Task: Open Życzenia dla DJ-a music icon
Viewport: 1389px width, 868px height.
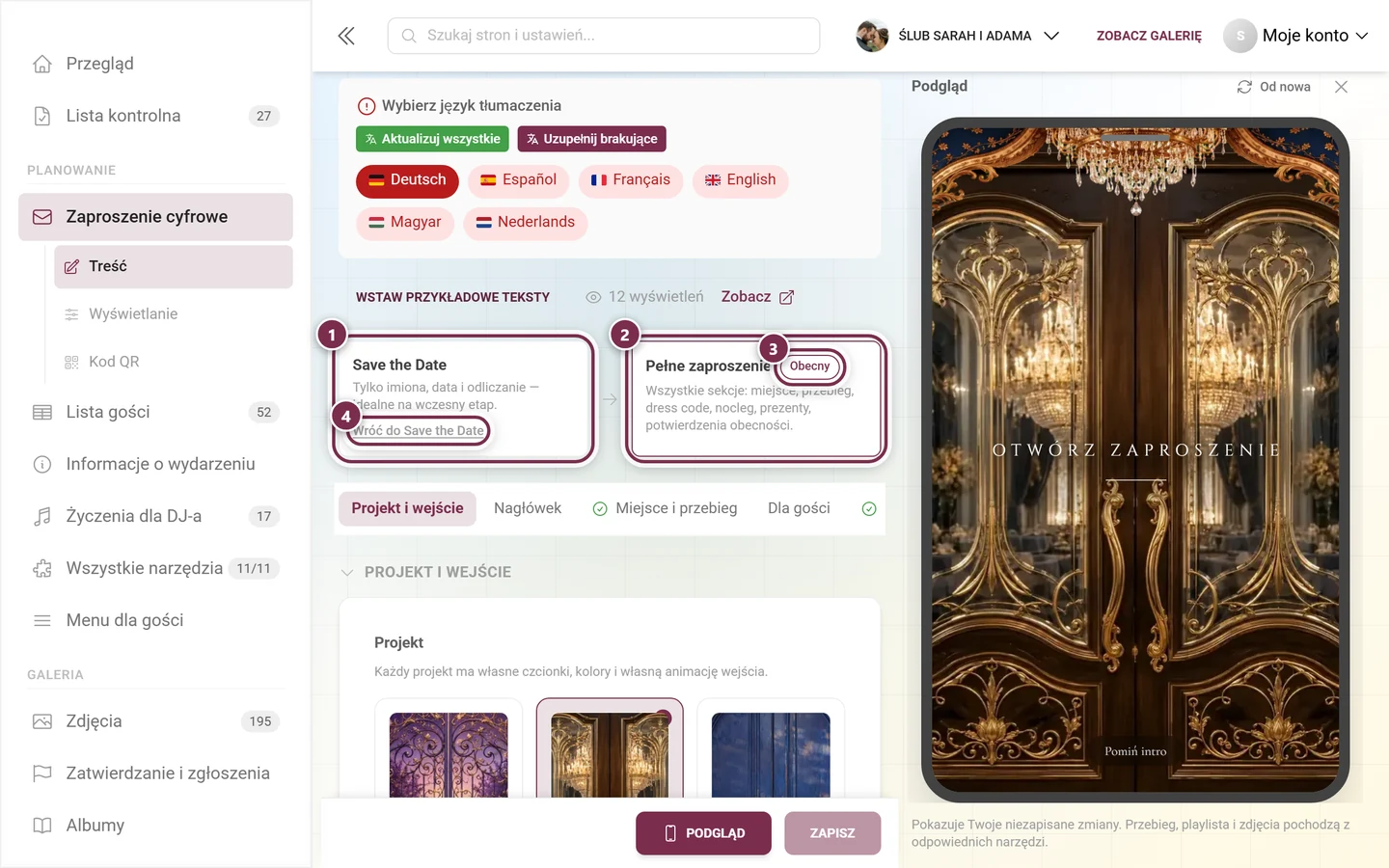Action: pos(42,516)
